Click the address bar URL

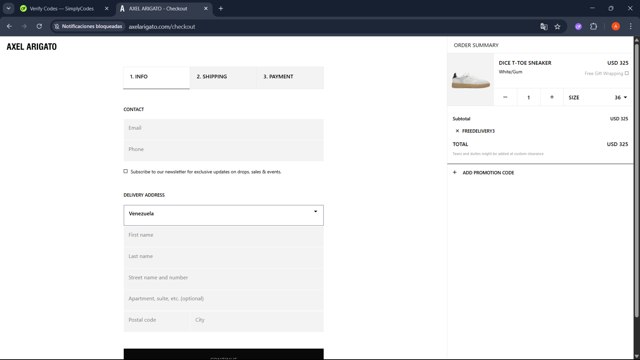[162, 27]
